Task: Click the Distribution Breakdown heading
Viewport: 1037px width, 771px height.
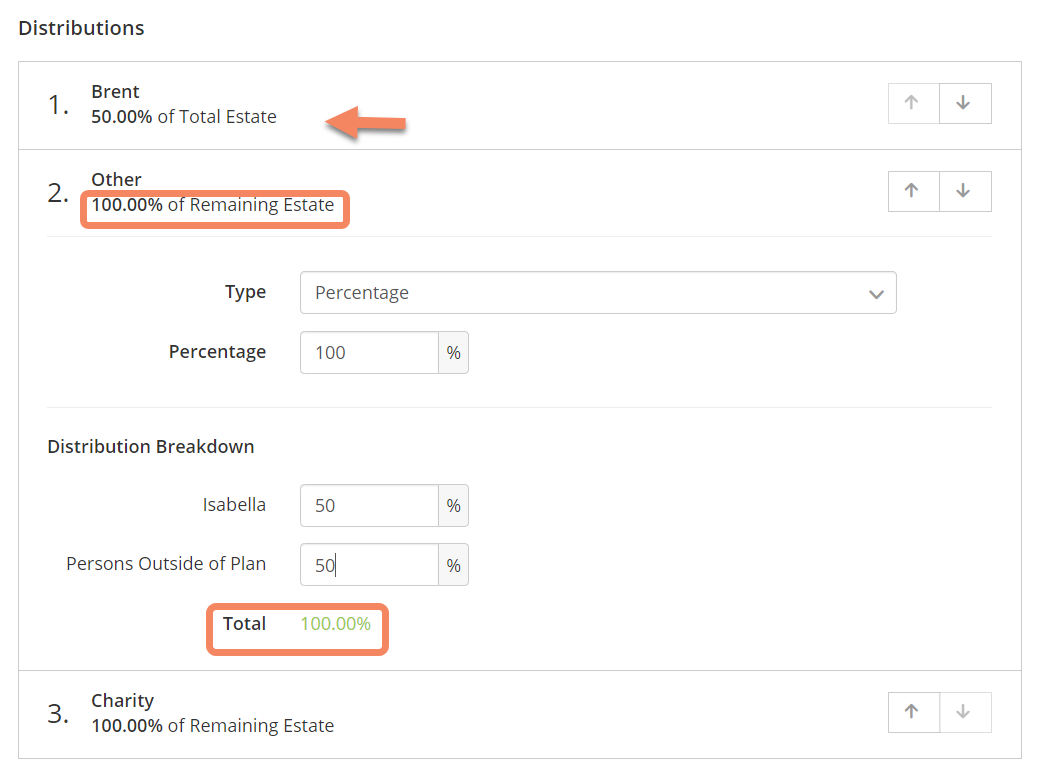Action: tap(151, 447)
